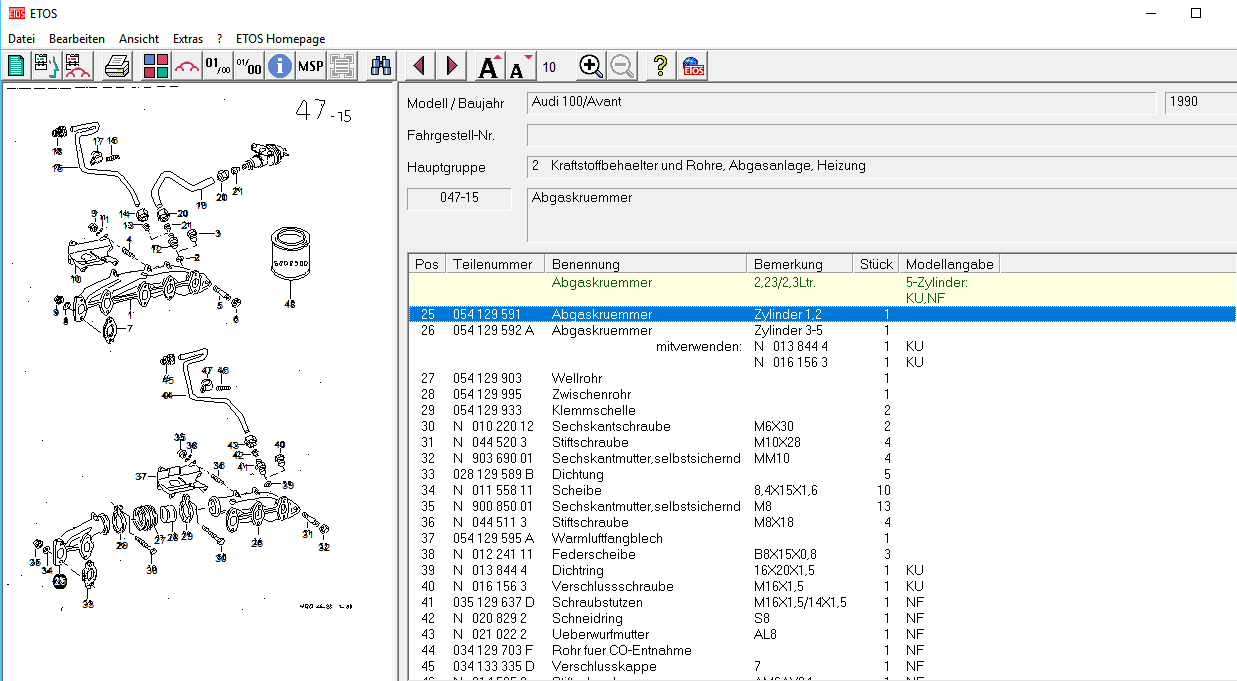Select row 27 Wellrohr in parts list

pyautogui.click(x=580, y=379)
